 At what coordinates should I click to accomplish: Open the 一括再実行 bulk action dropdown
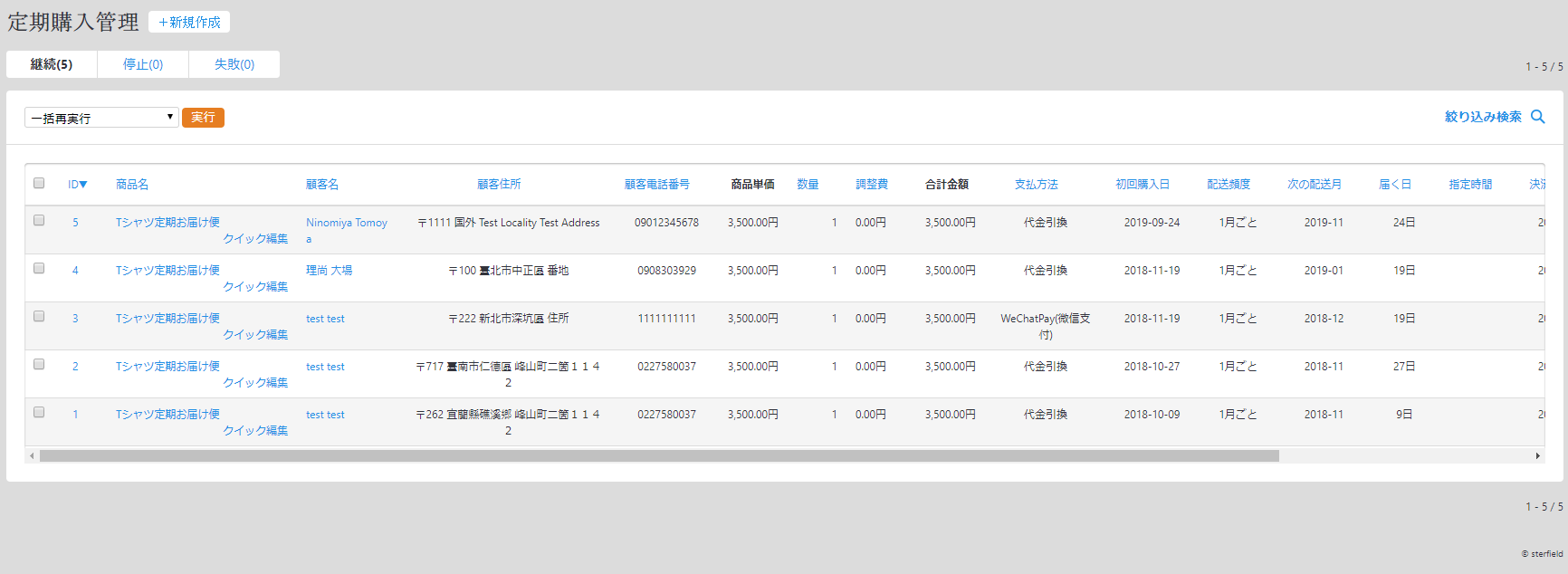click(100, 118)
